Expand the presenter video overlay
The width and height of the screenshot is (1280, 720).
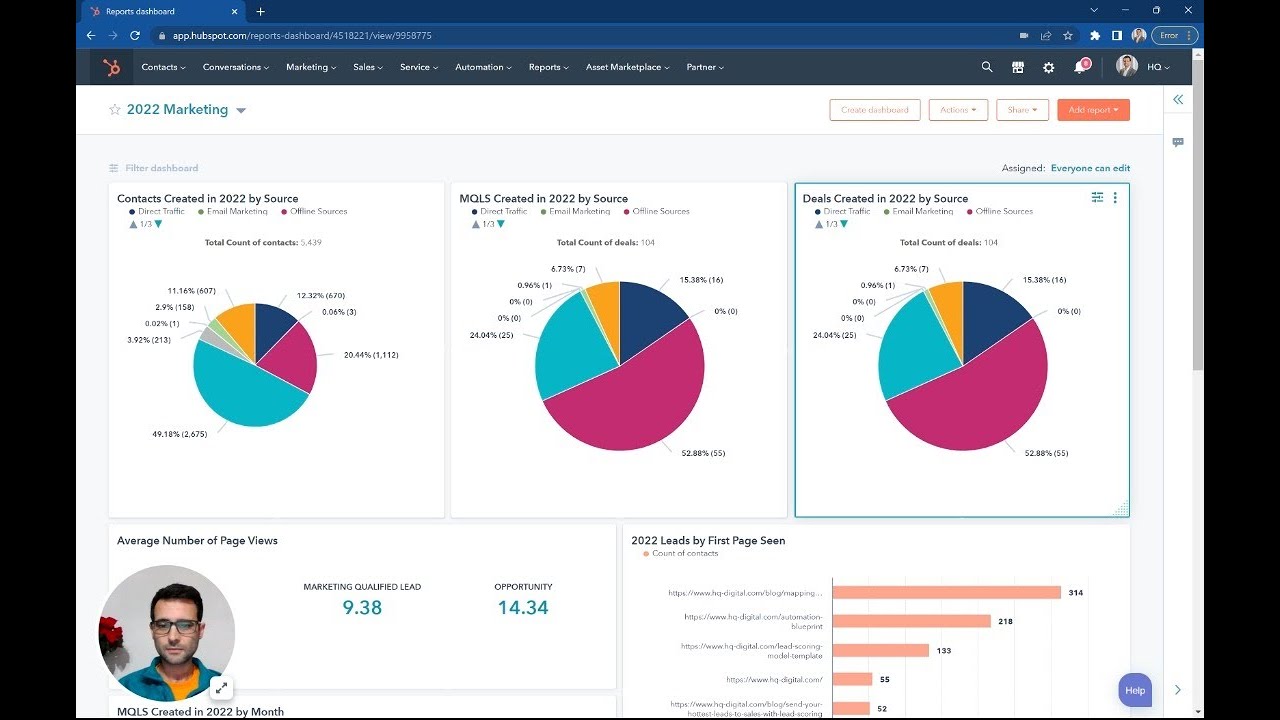pyautogui.click(x=221, y=687)
